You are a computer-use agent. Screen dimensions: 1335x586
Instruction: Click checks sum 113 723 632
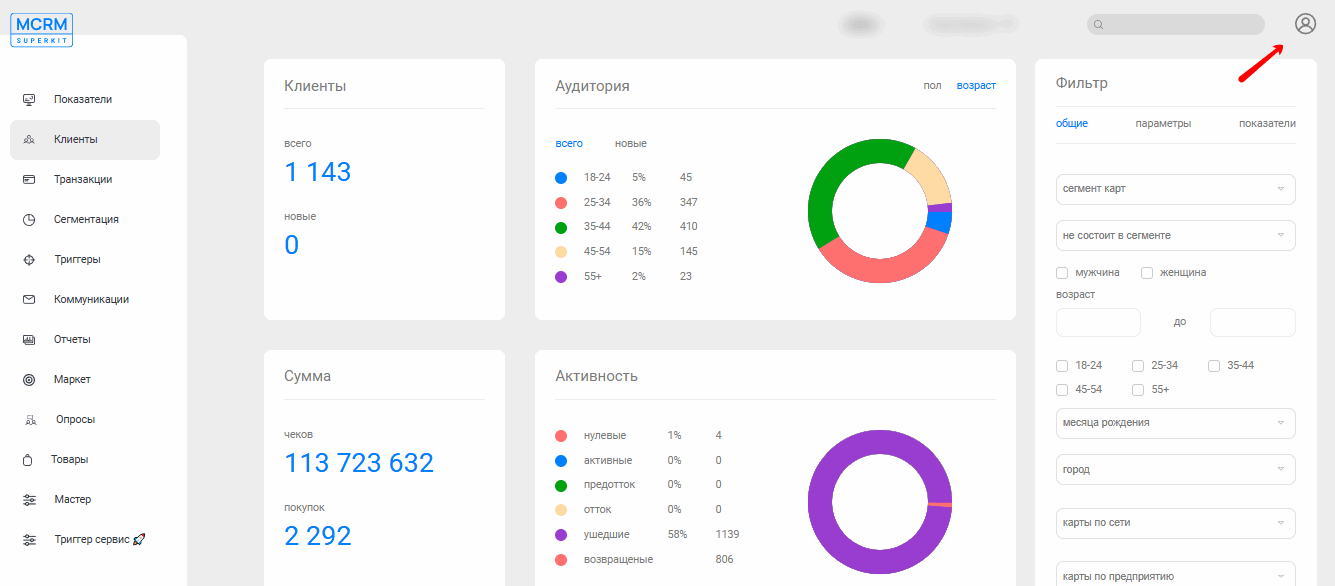359,463
